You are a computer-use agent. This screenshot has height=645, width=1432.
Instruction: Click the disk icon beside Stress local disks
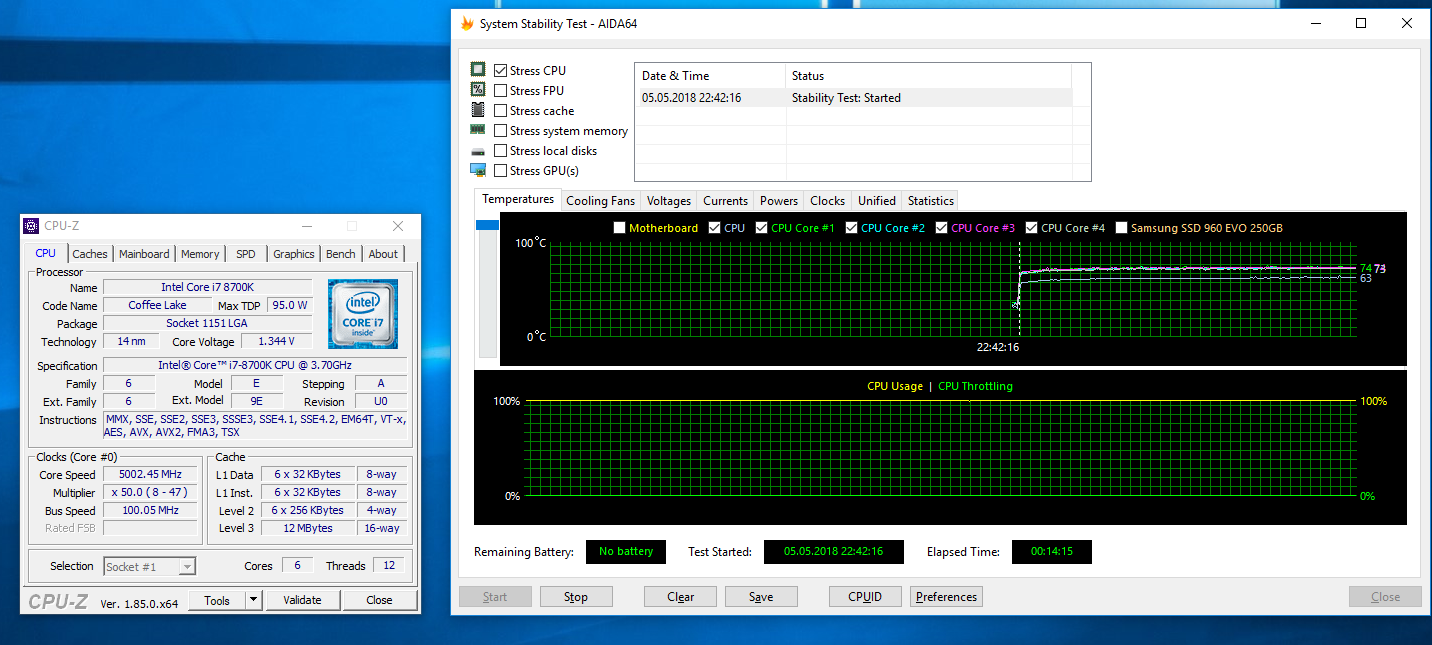coord(478,151)
